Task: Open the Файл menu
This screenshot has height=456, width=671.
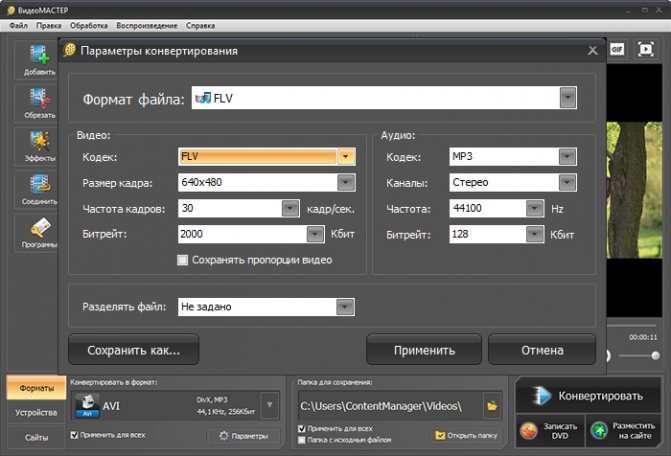Action: pyautogui.click(x=18, y=26)
